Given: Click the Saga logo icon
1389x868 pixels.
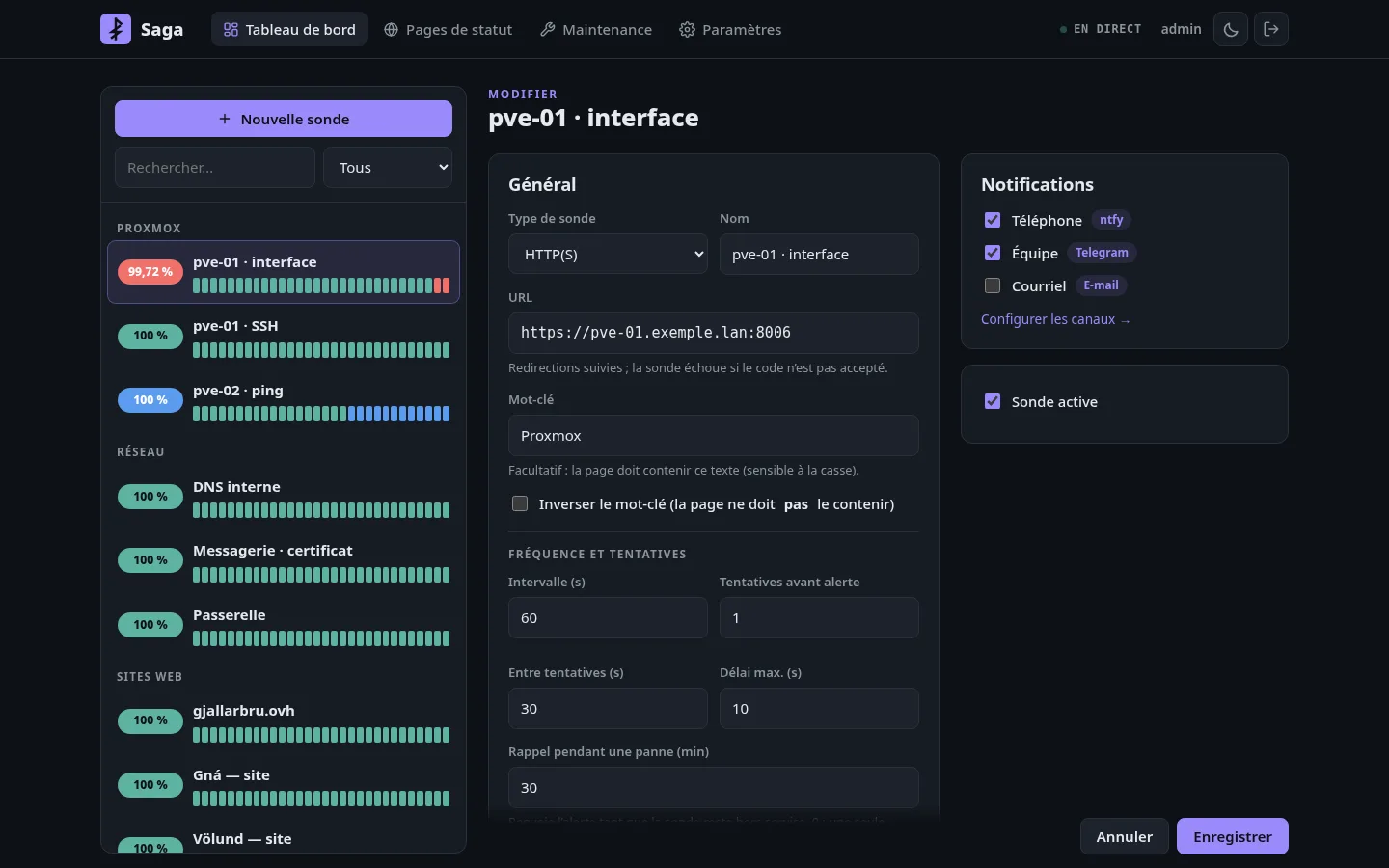Looking at the screenshot, I should click(x=116, y=29).
